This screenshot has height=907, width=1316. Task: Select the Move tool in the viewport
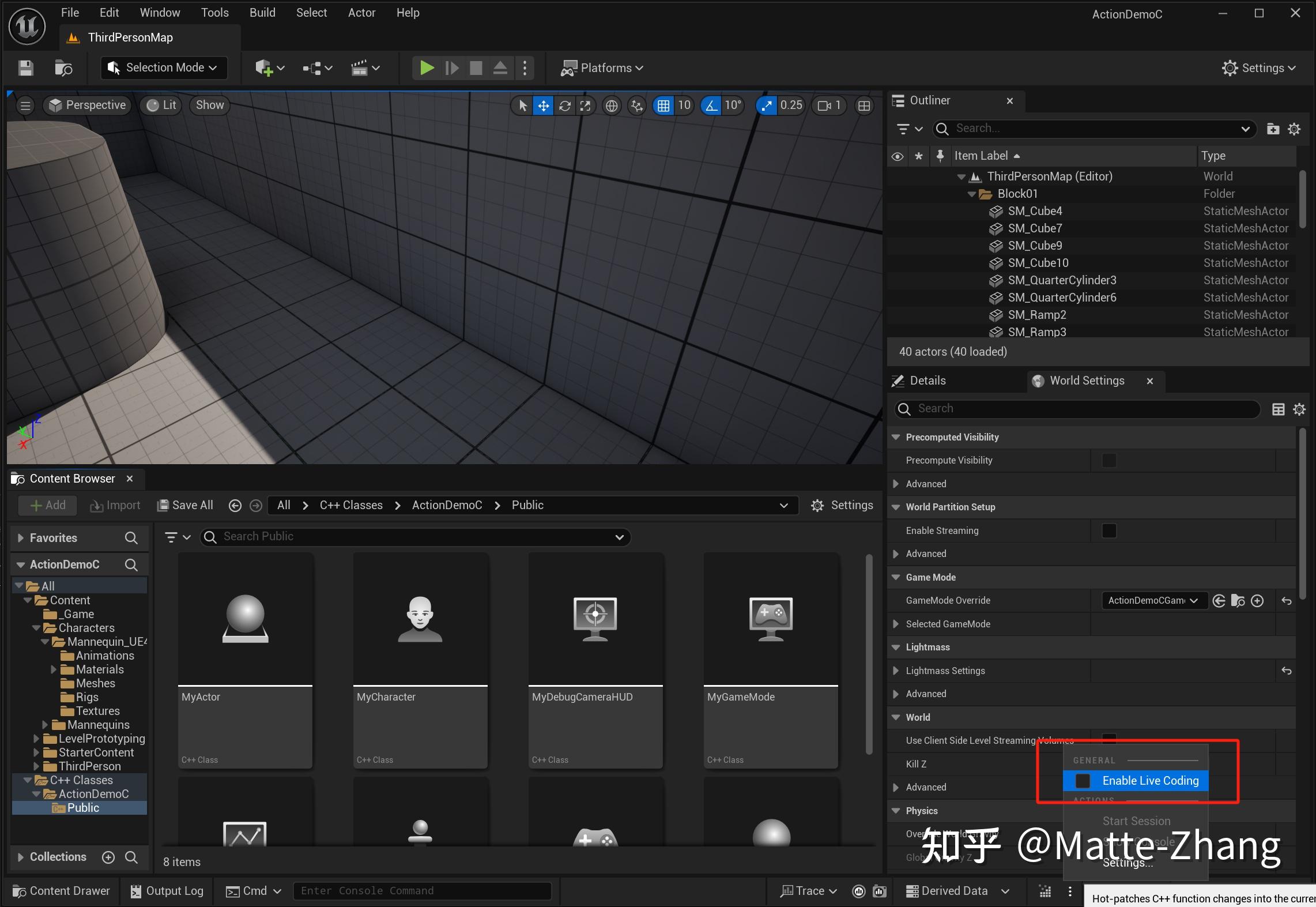click(542, 106)
